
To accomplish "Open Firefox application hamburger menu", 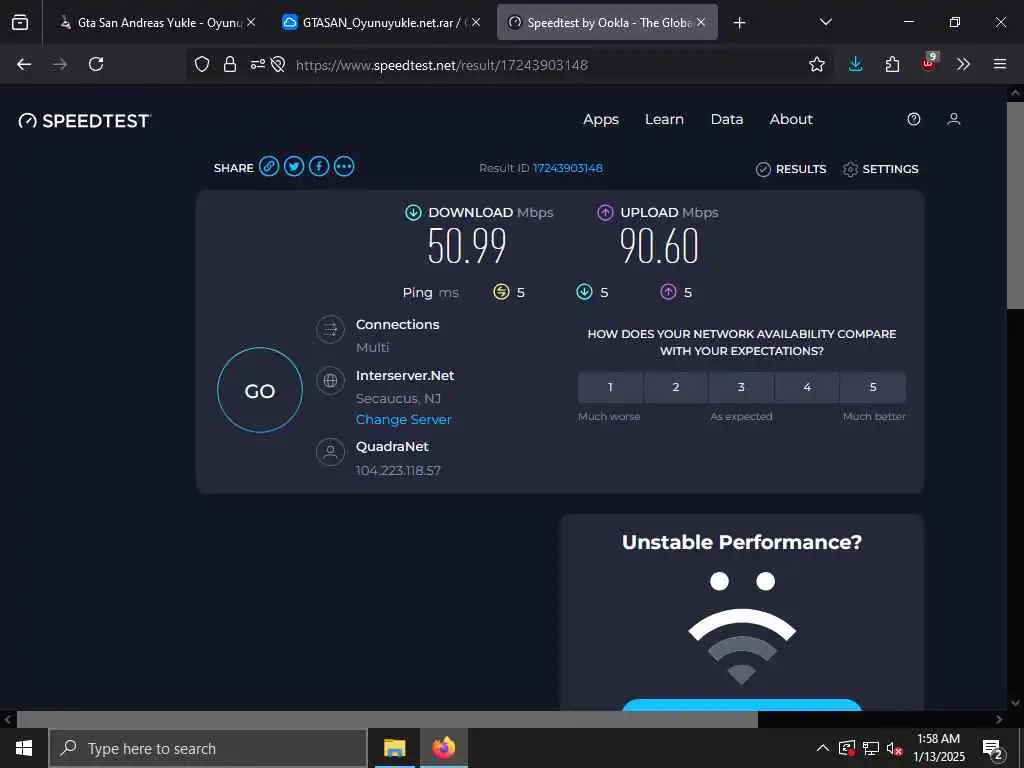I will point(1000,64).
